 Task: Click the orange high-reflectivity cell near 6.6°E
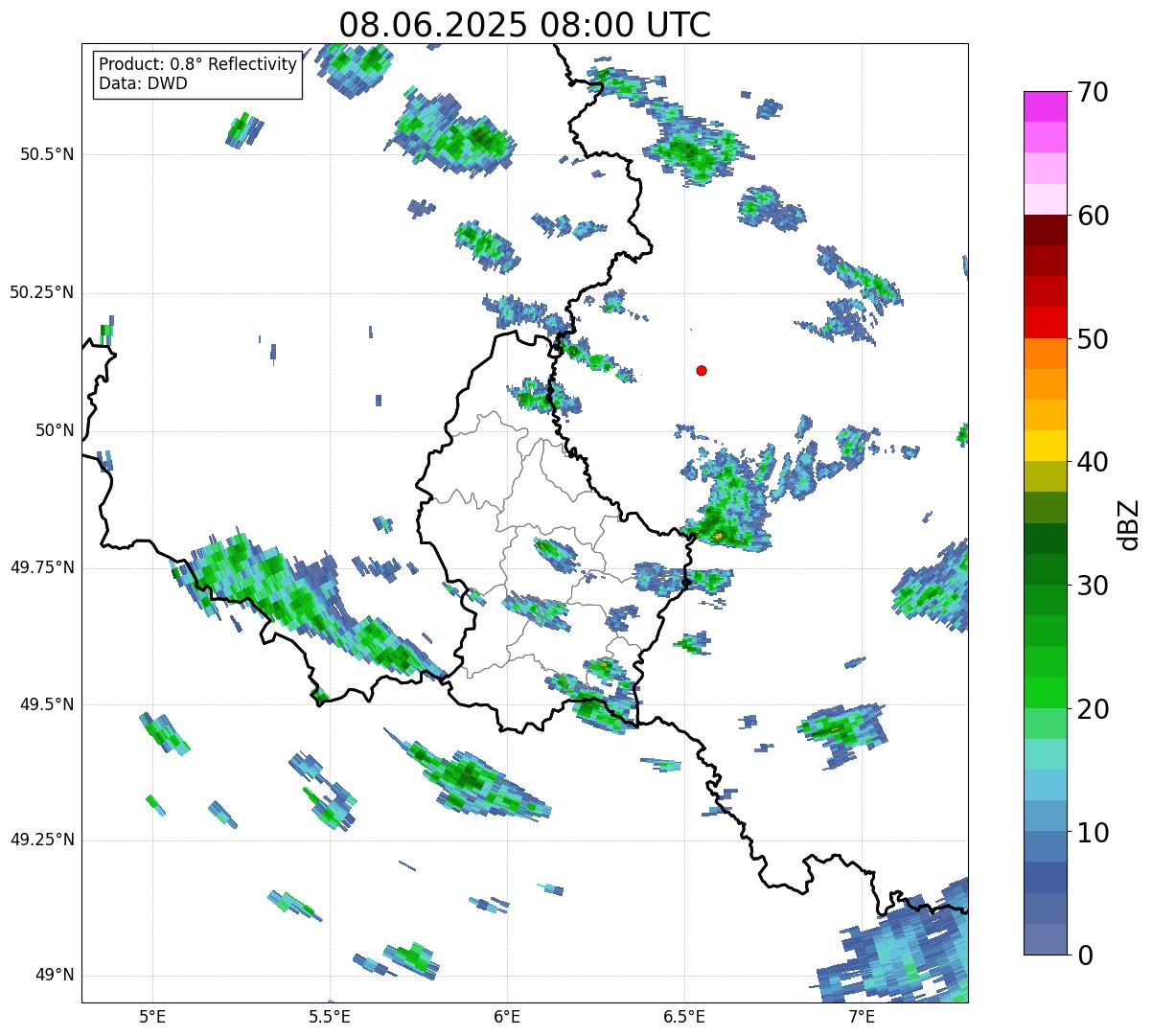tap(718, 536)
